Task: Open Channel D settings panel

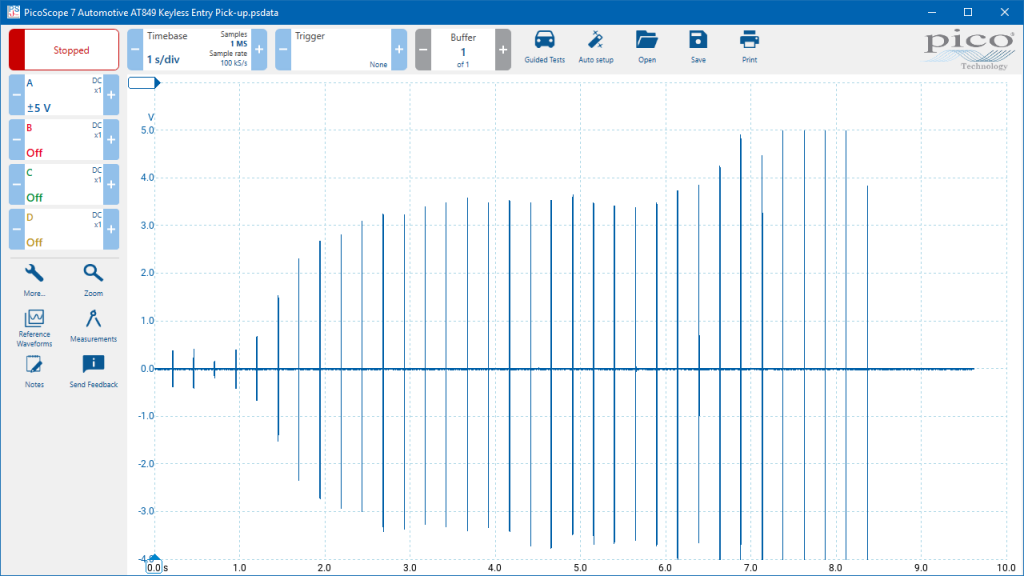Action: pyautogui.click(x=64, y=229)
